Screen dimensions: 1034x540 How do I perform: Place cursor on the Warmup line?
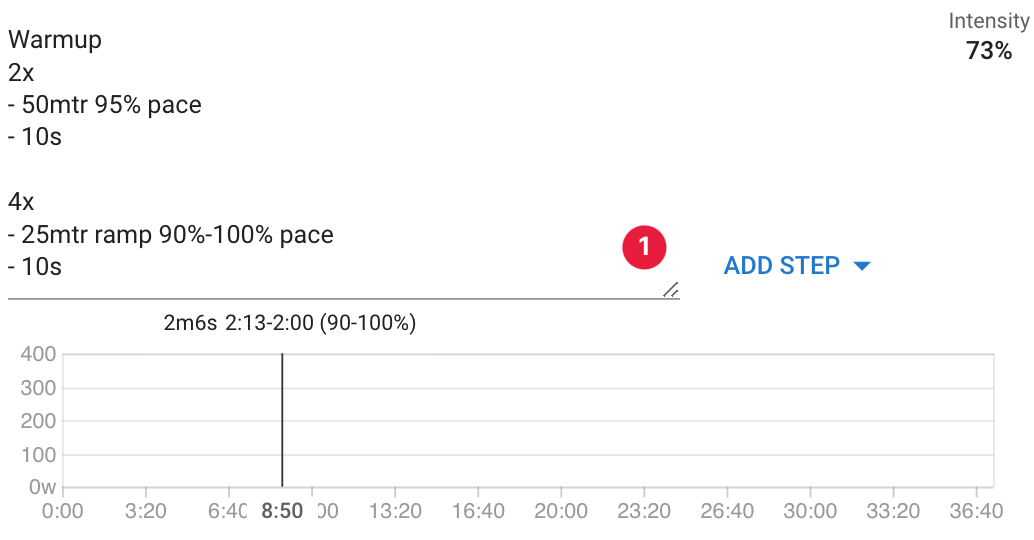(x=55, y=40)
